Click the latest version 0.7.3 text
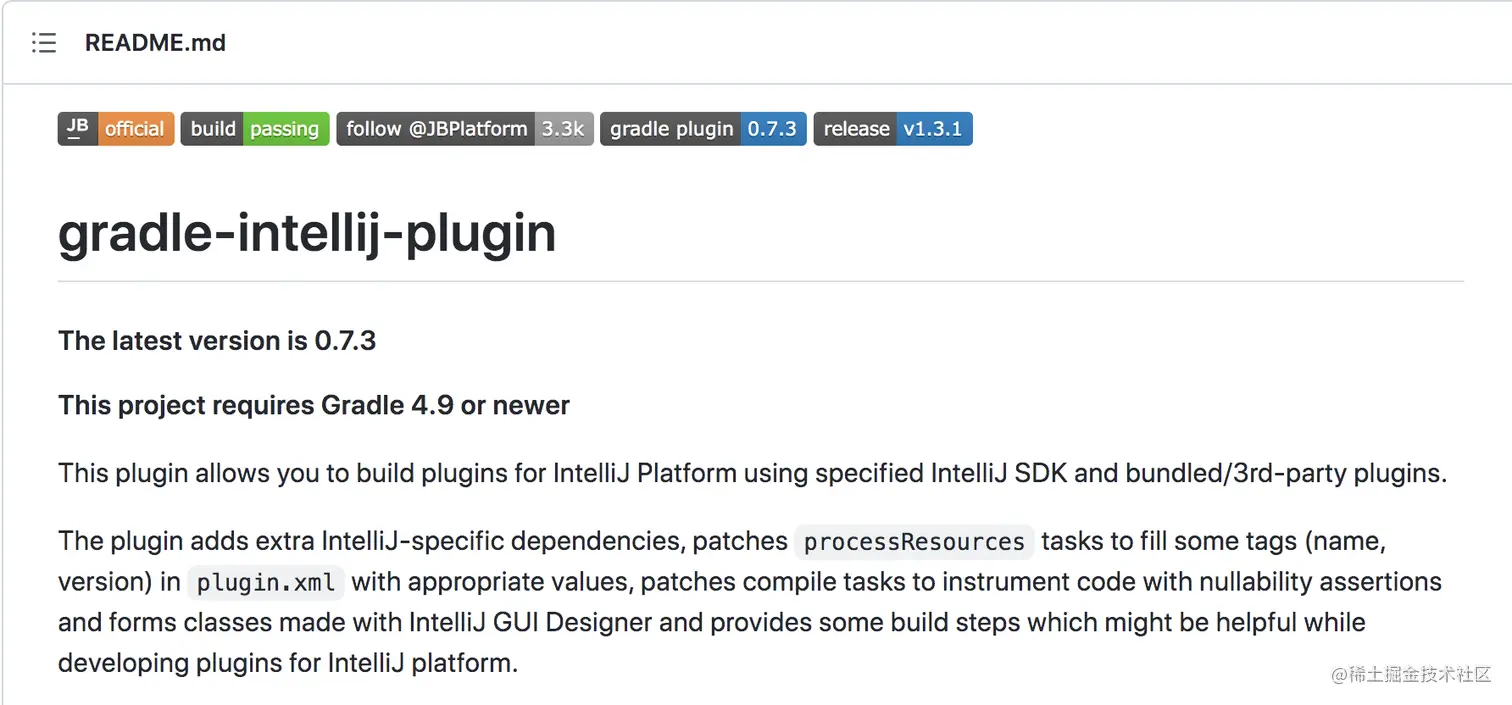The image size is (1512, 705). pos(216,341)
